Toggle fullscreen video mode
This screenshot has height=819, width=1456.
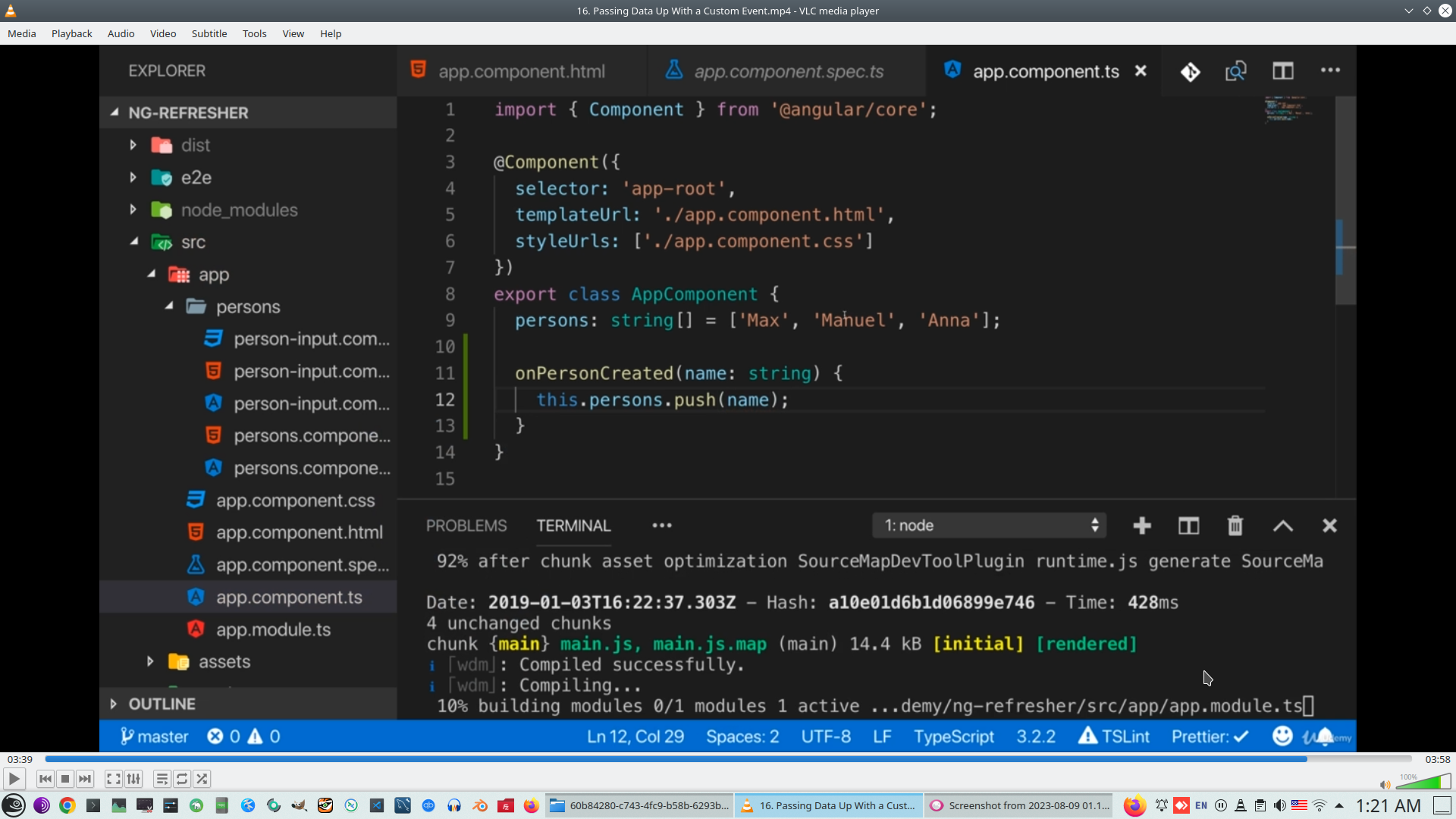(x=113, y=779)
